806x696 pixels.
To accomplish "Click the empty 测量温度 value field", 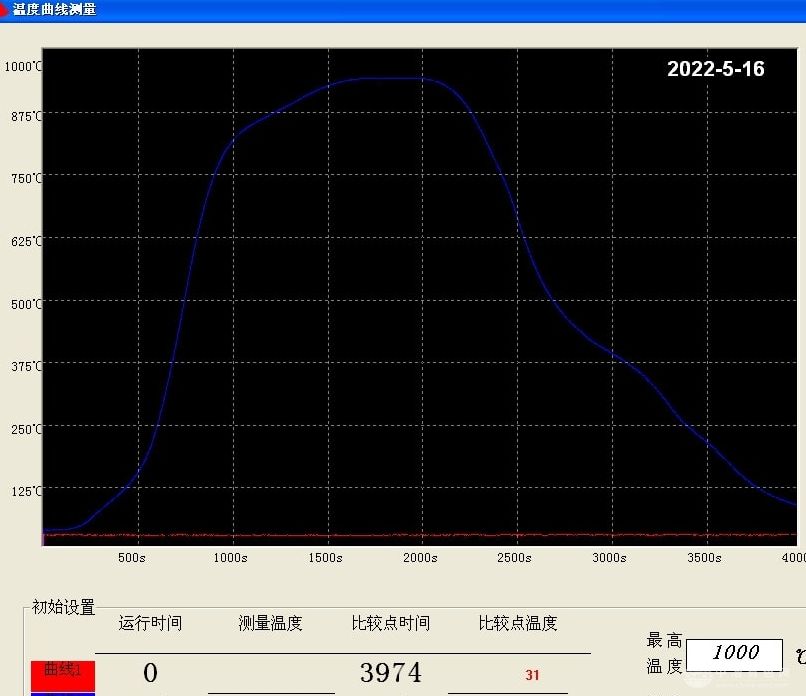I will tap(271, 673).
